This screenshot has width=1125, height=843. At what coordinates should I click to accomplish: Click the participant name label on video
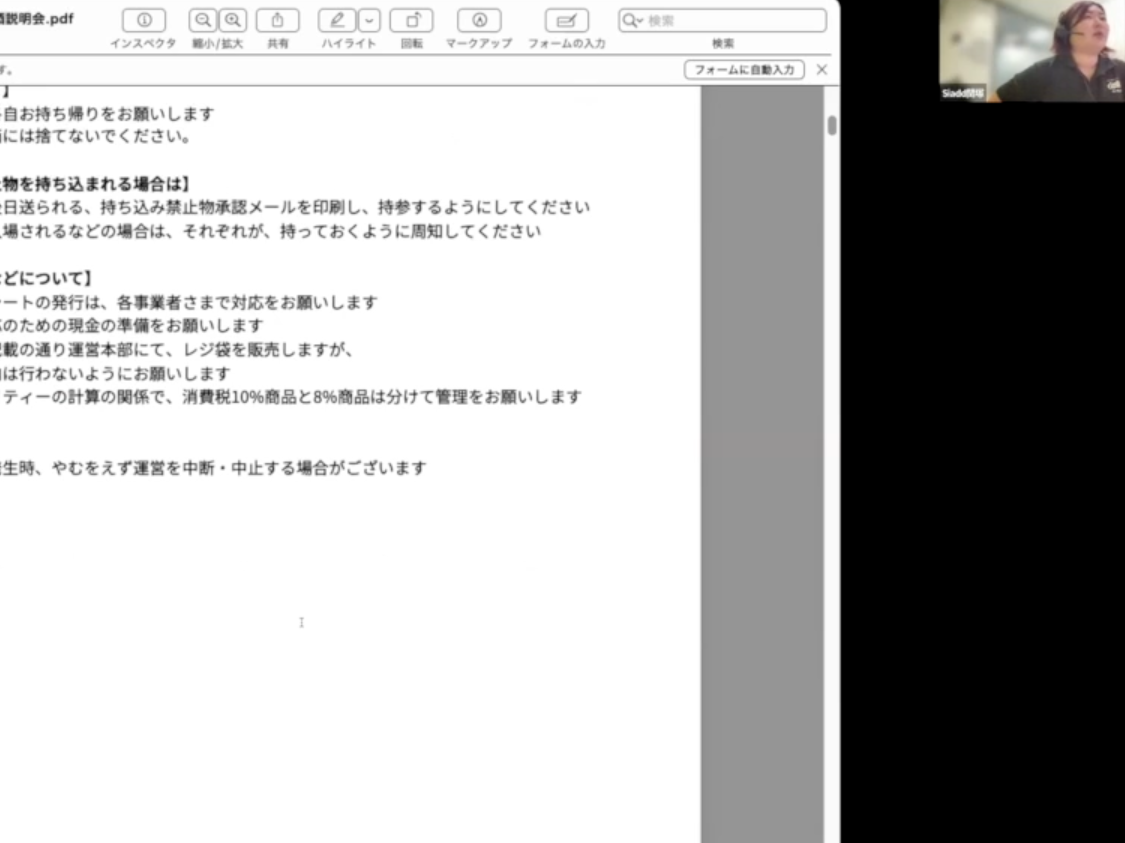coord(962,92)
